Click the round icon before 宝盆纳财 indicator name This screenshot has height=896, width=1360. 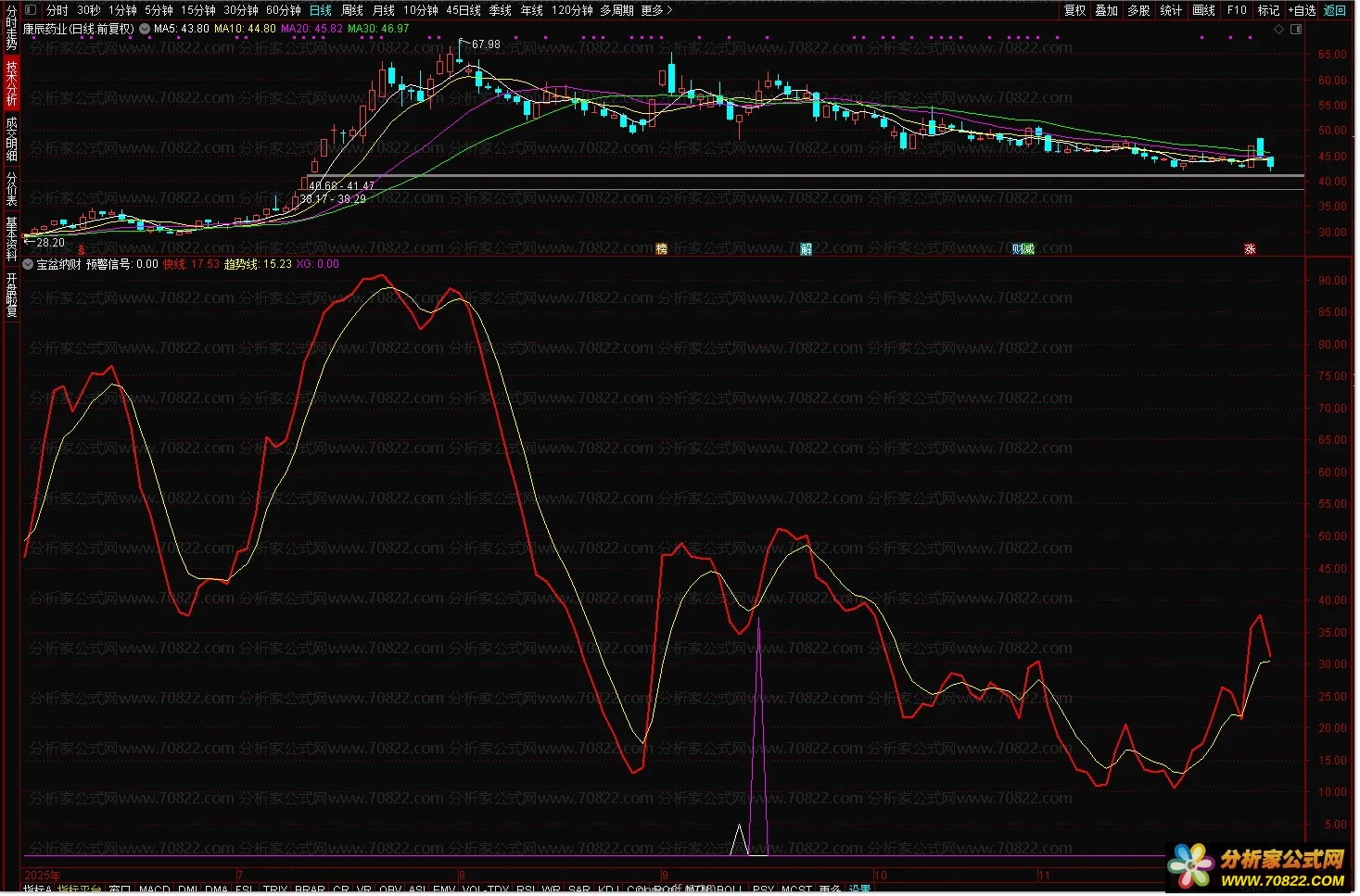[28, 264]
